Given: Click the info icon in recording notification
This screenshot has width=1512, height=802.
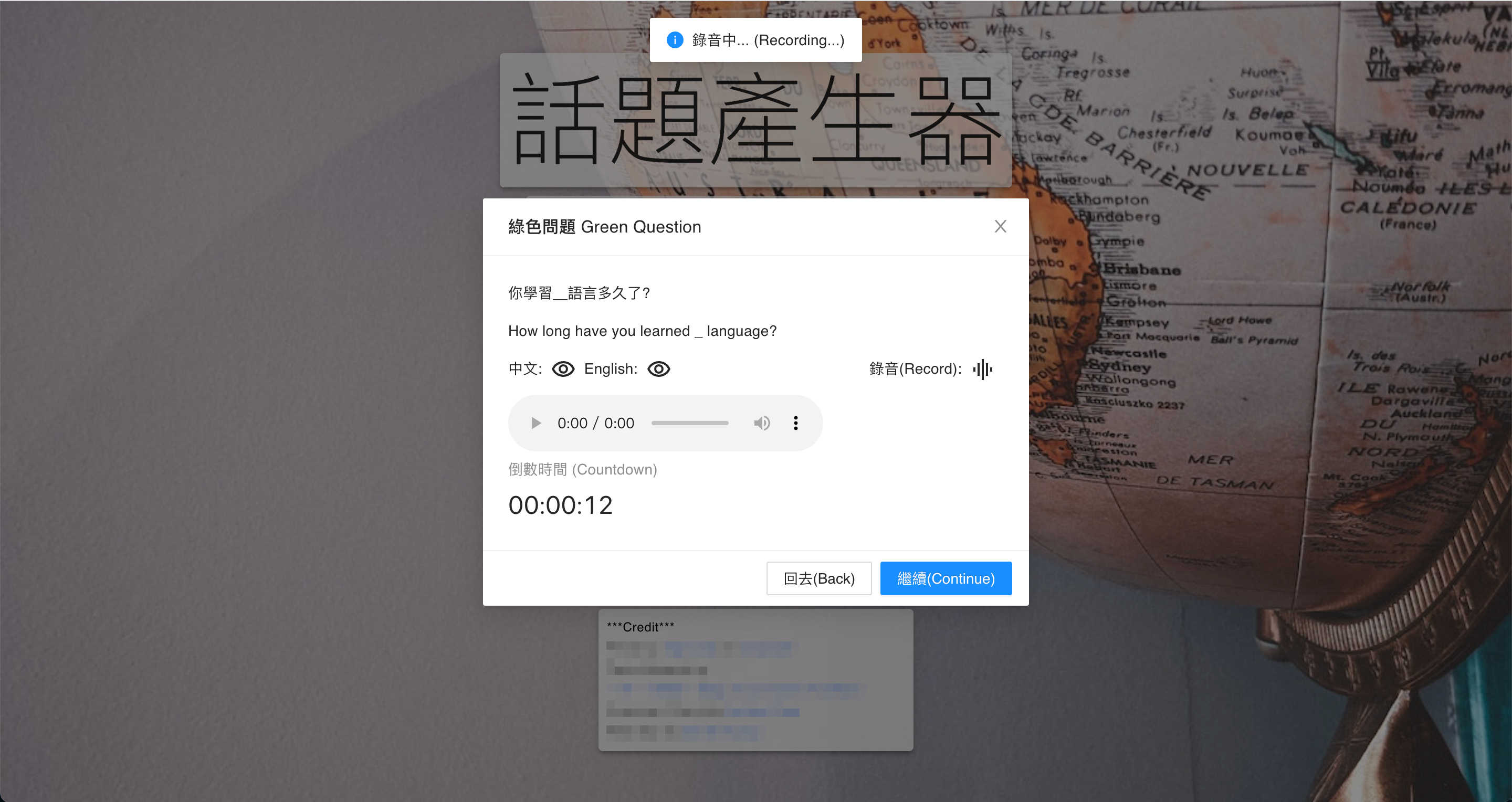Looking at the screenshot, I should point(675,40).
